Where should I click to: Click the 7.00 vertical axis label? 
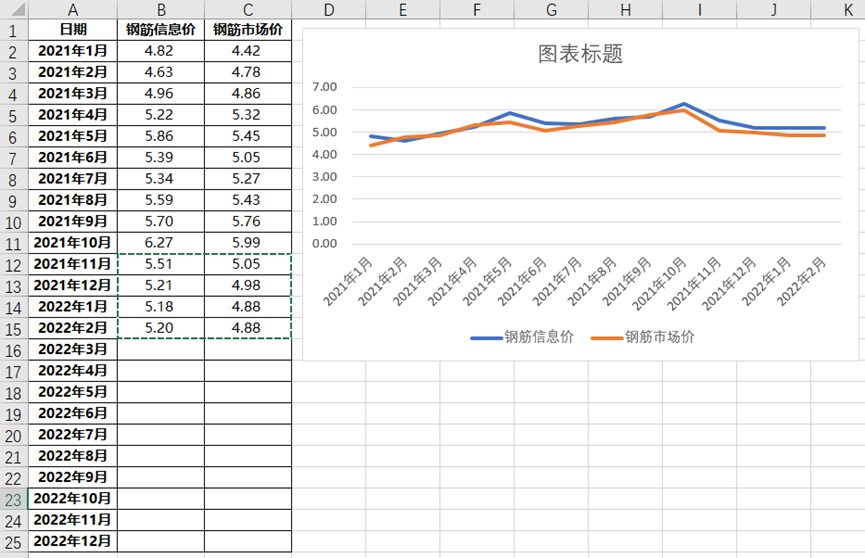click(x=324, y=87)
